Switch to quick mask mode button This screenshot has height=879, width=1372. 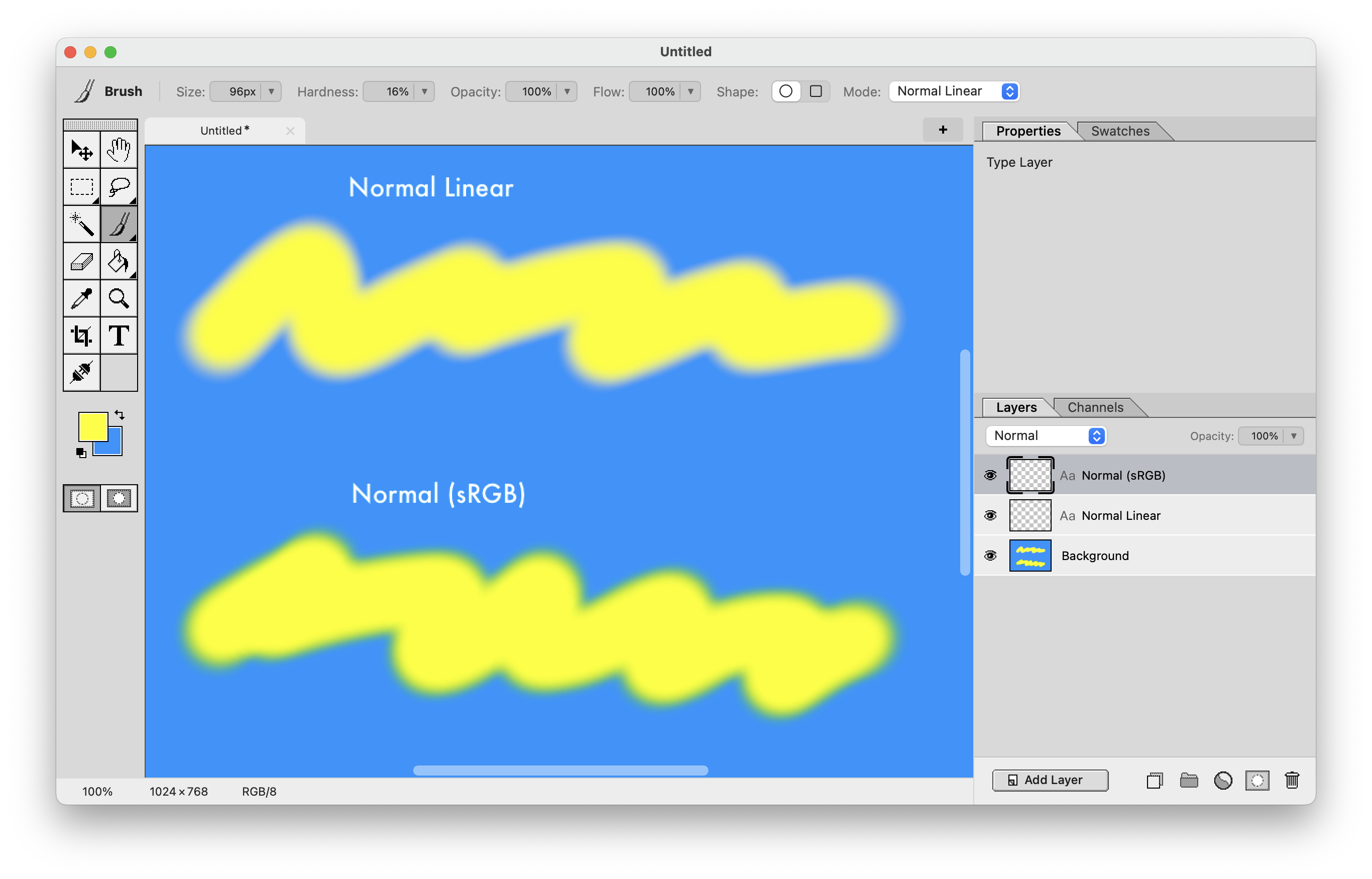pyautogui.click(x=119, y=498)
